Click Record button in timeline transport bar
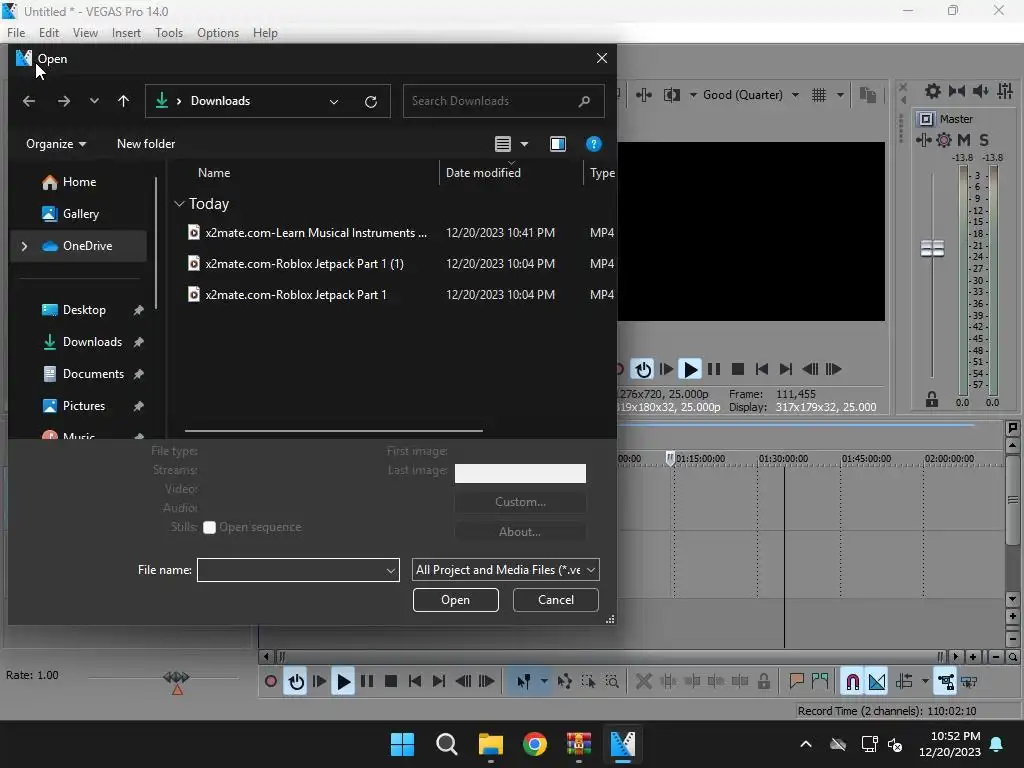Image resolution: width=1024 pixels, height=768 pixels. (x=270, y=682)
